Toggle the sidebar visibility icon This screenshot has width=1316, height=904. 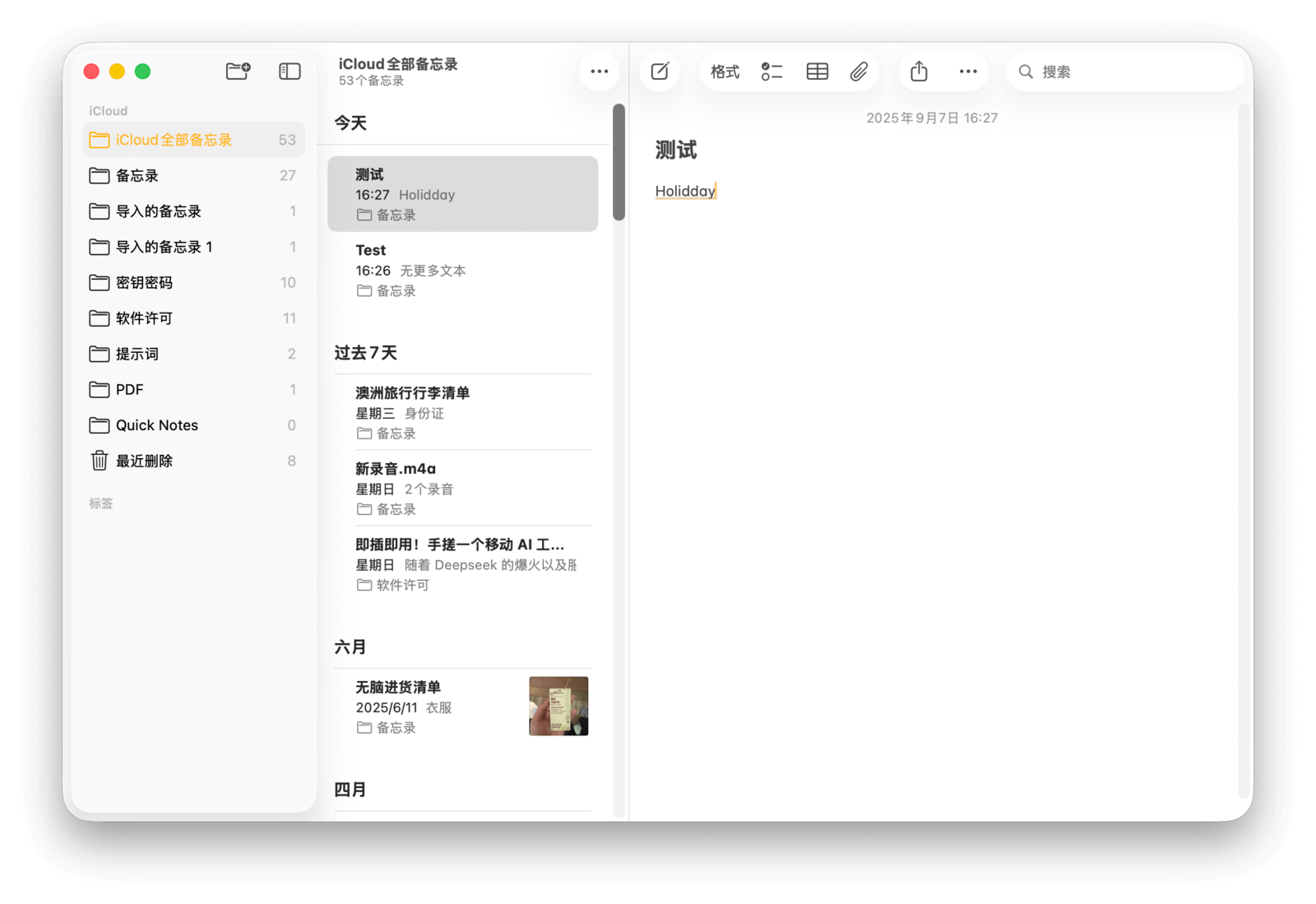(x=290, y=72)
